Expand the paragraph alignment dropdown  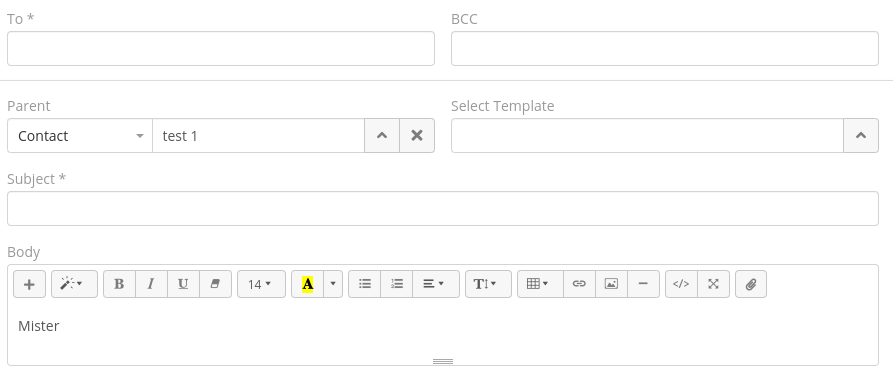436,284
